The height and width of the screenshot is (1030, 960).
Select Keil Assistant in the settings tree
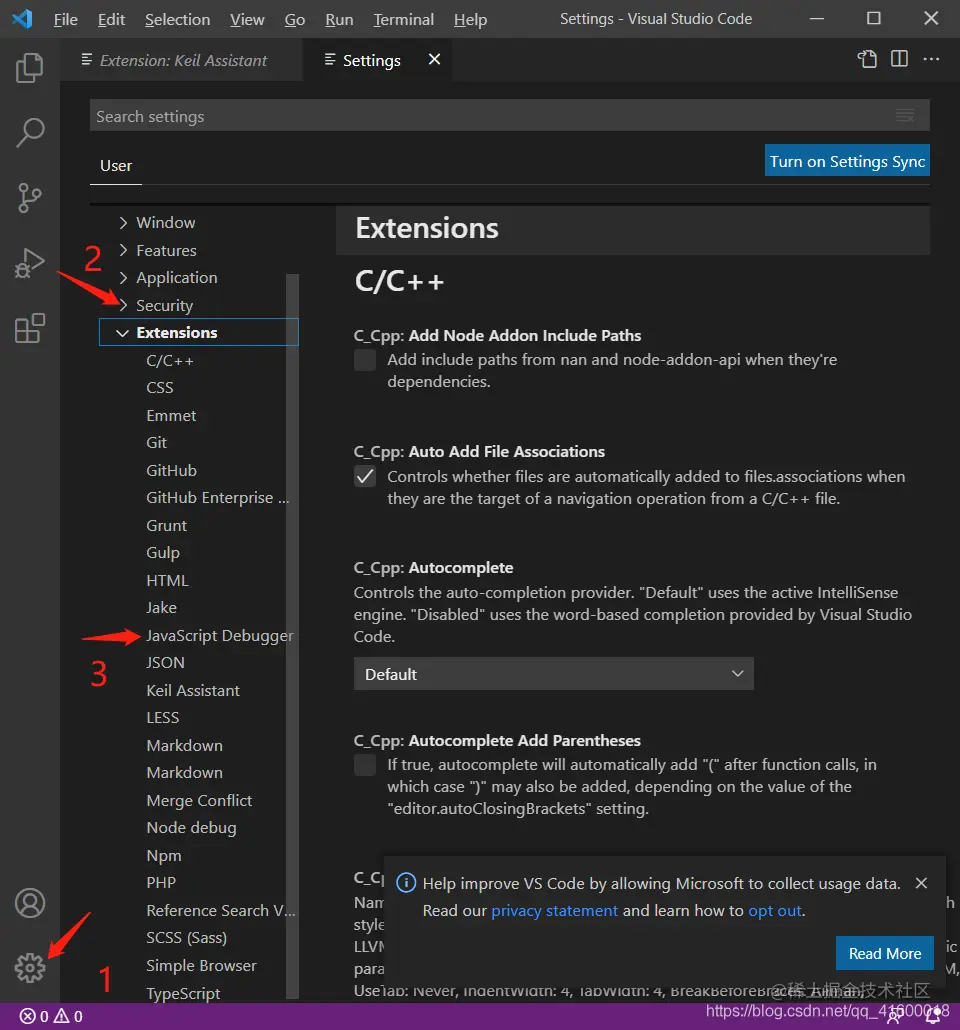pos(193,690)
